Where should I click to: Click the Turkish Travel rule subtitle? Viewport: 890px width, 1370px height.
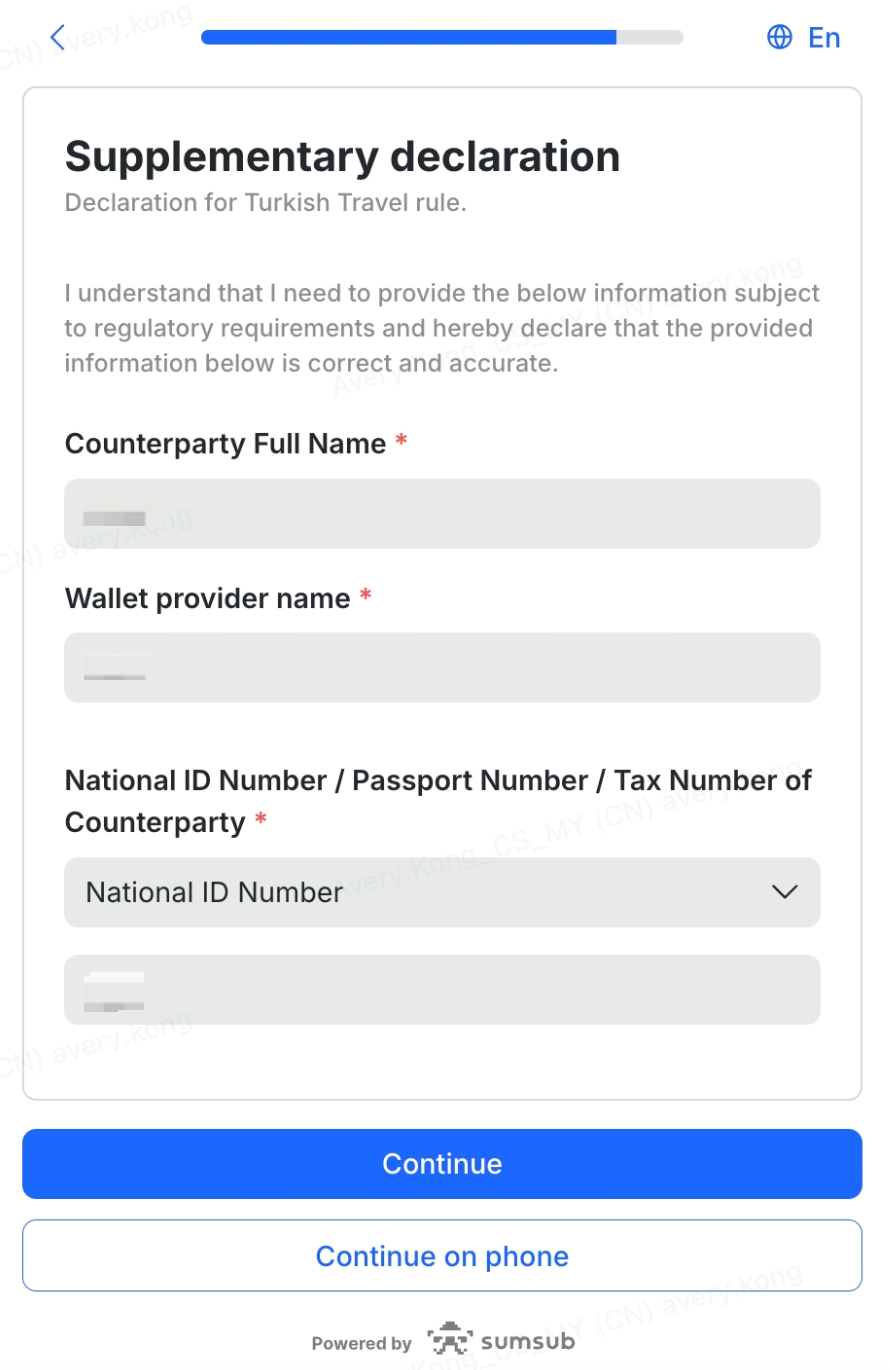pos(265,203)
